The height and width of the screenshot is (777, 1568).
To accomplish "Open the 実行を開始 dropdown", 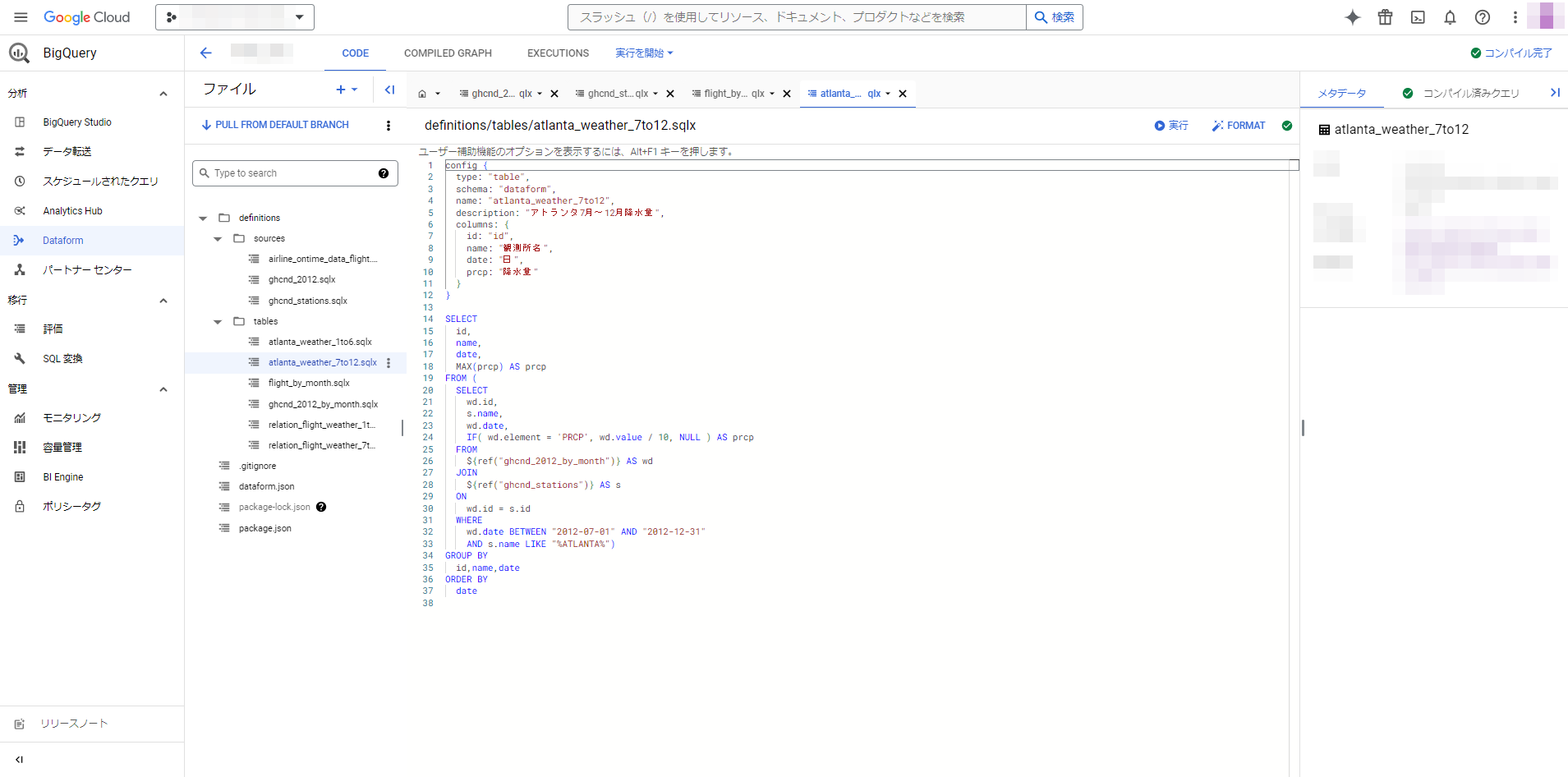I will 645,53.
